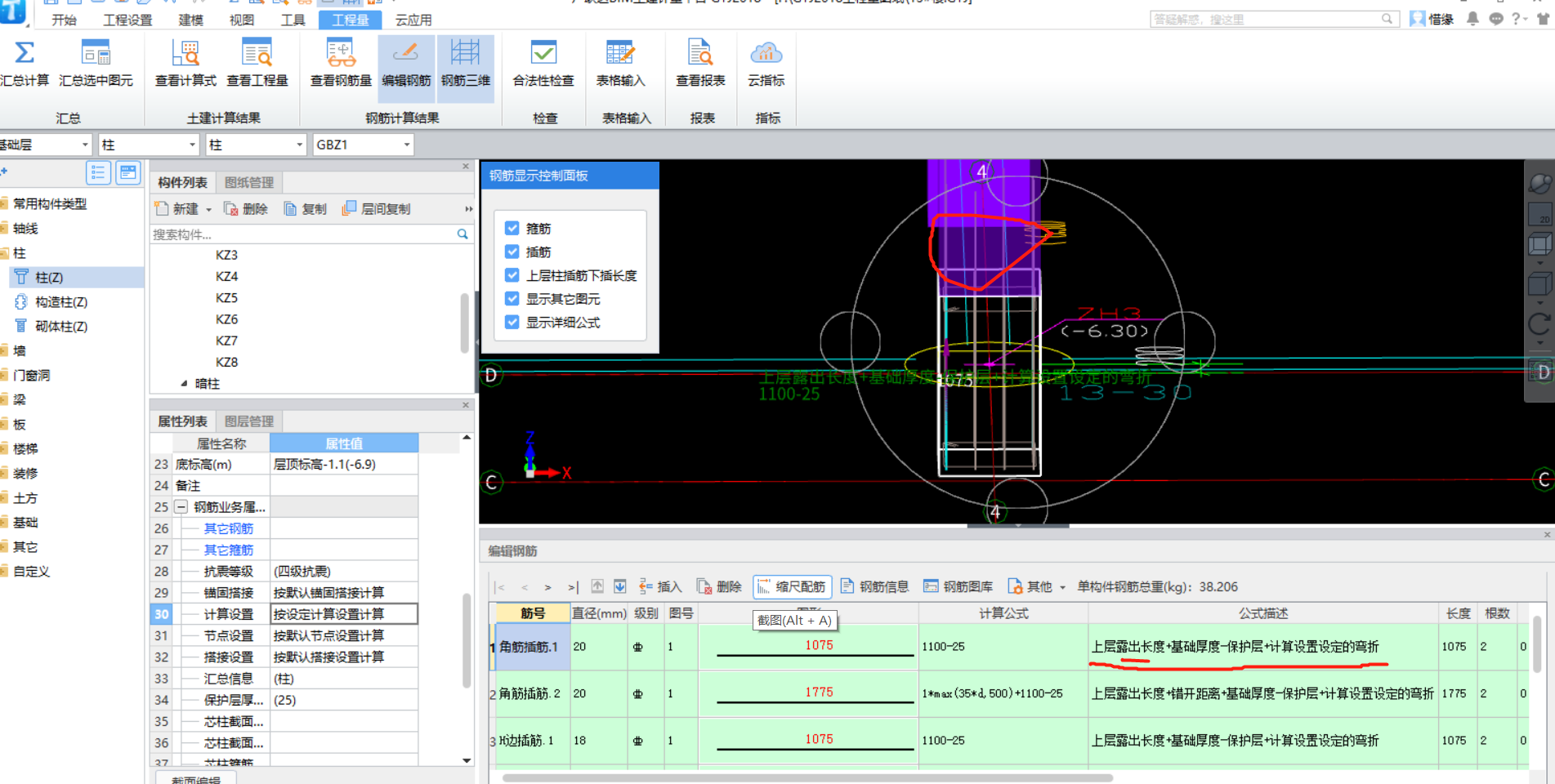Screen dimensions: 1555x784
Task: Click the property list vertical scrollbar
Action: click(467, 641)
